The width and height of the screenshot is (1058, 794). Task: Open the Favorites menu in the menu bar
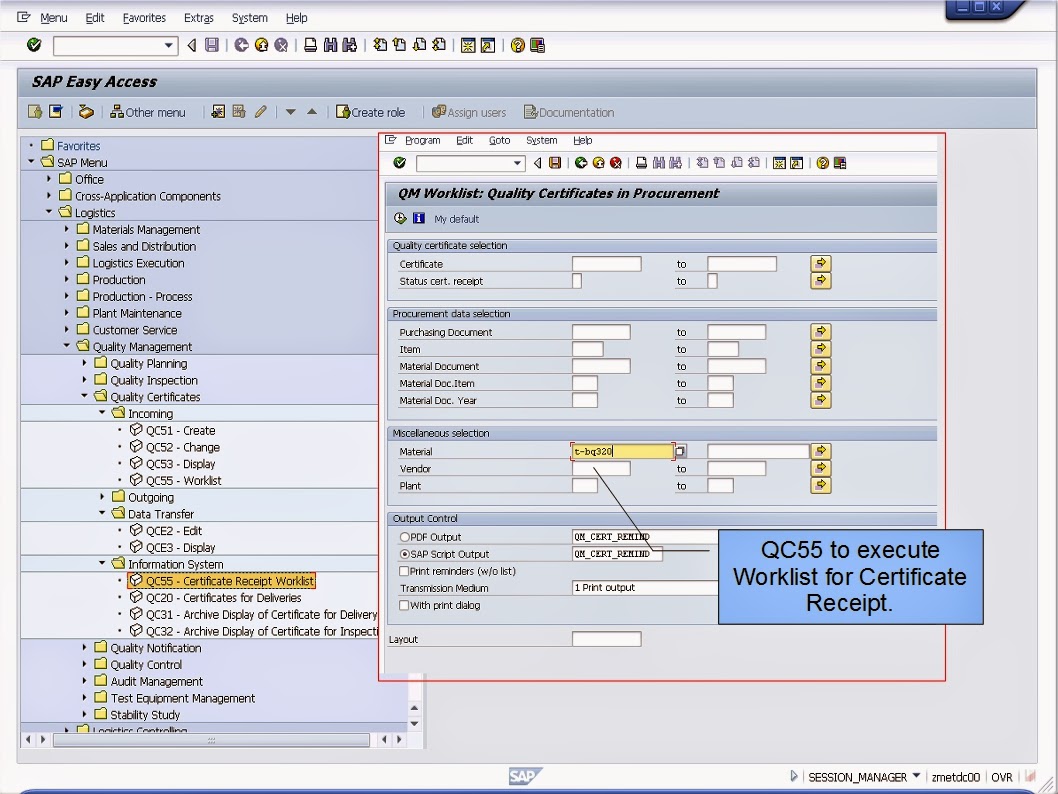click(x=143, y=17)
